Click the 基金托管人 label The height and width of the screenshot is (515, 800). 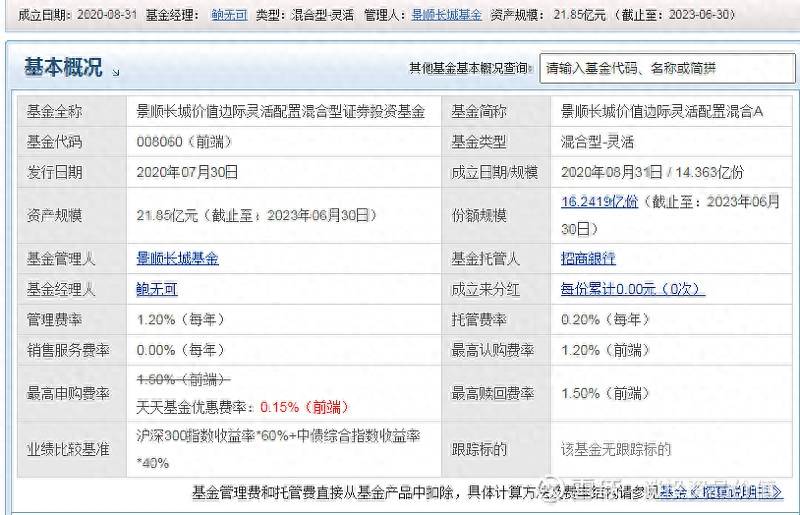(485, 258)
